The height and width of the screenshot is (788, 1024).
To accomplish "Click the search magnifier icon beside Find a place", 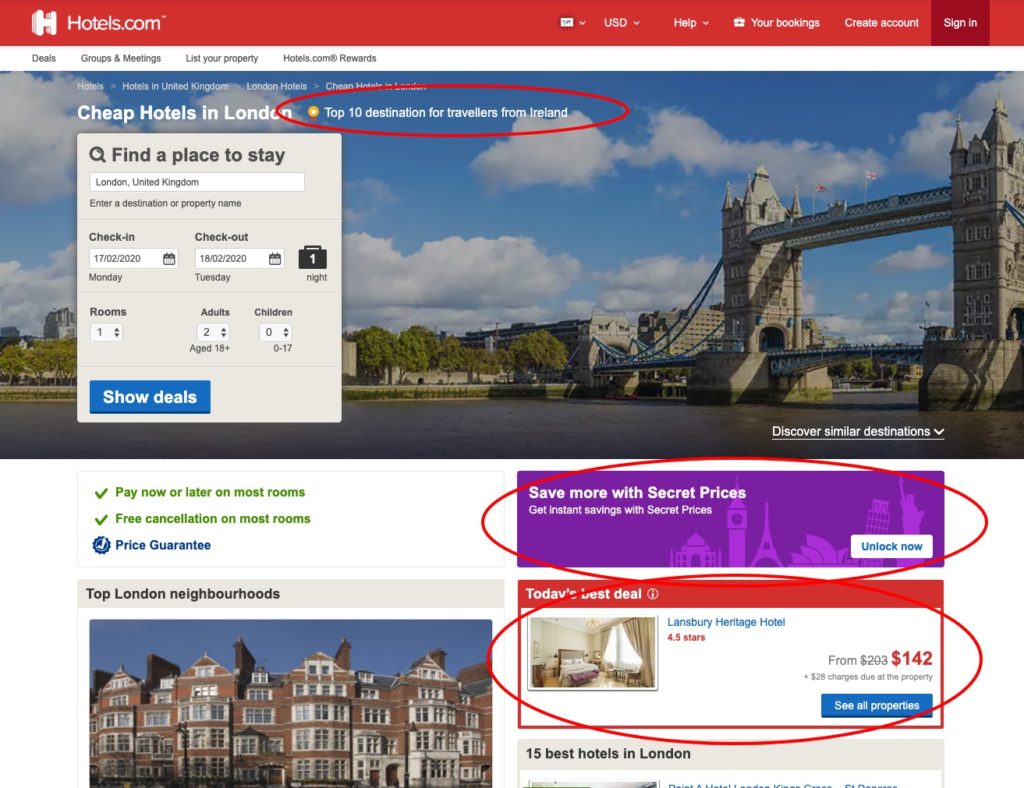I will (x=97, y=155).
